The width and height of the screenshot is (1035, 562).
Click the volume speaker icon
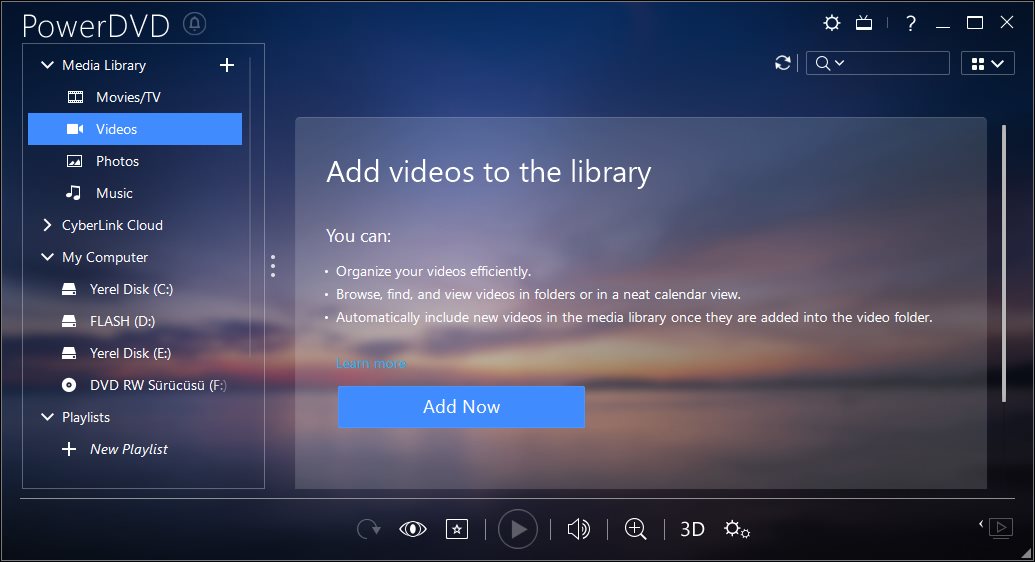(x=578, y=529)
